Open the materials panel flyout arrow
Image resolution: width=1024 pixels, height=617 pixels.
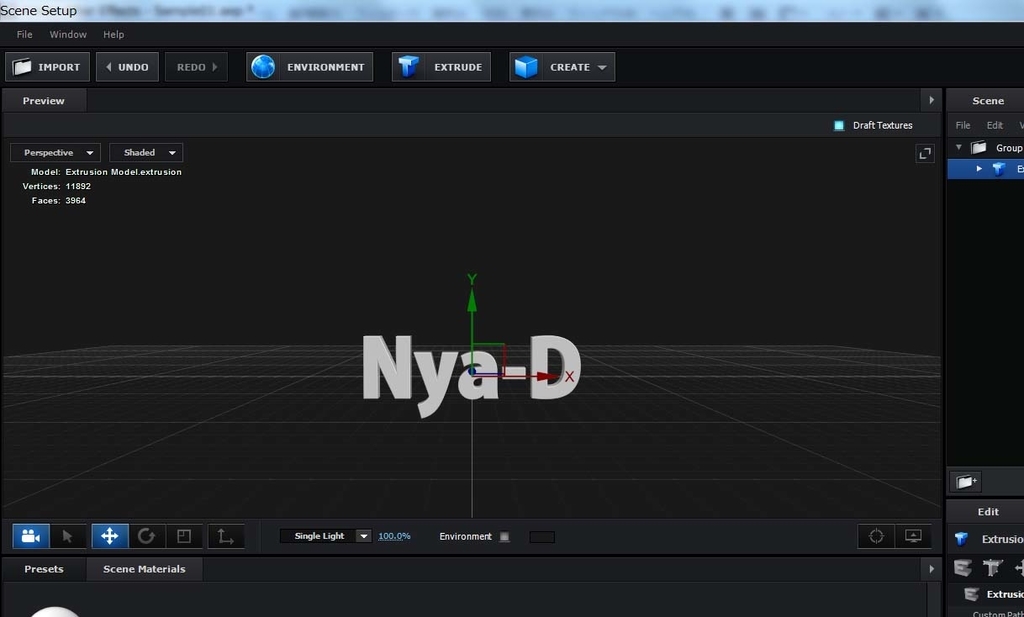[x=931, y=569]
